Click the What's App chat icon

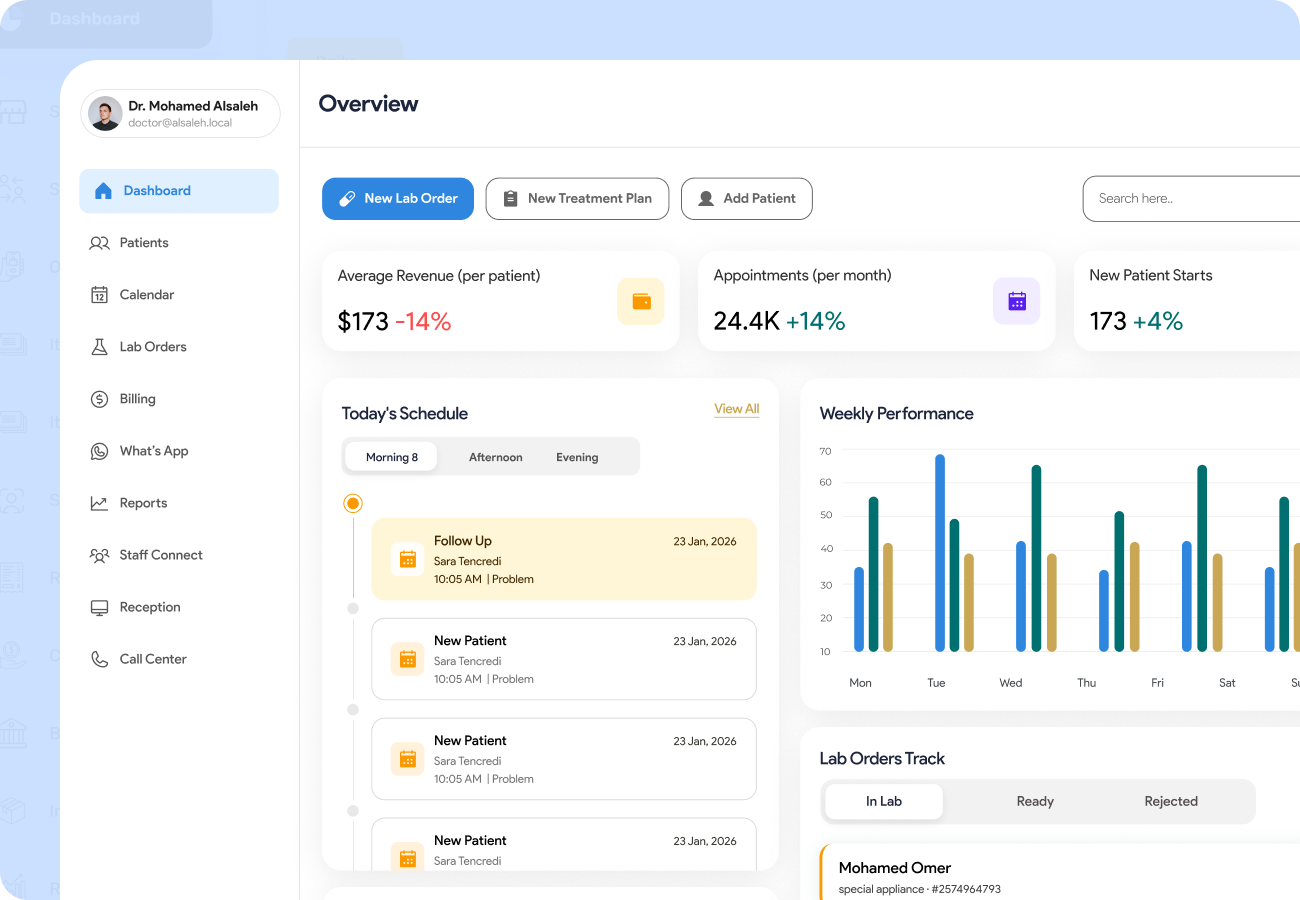(99, 451)
